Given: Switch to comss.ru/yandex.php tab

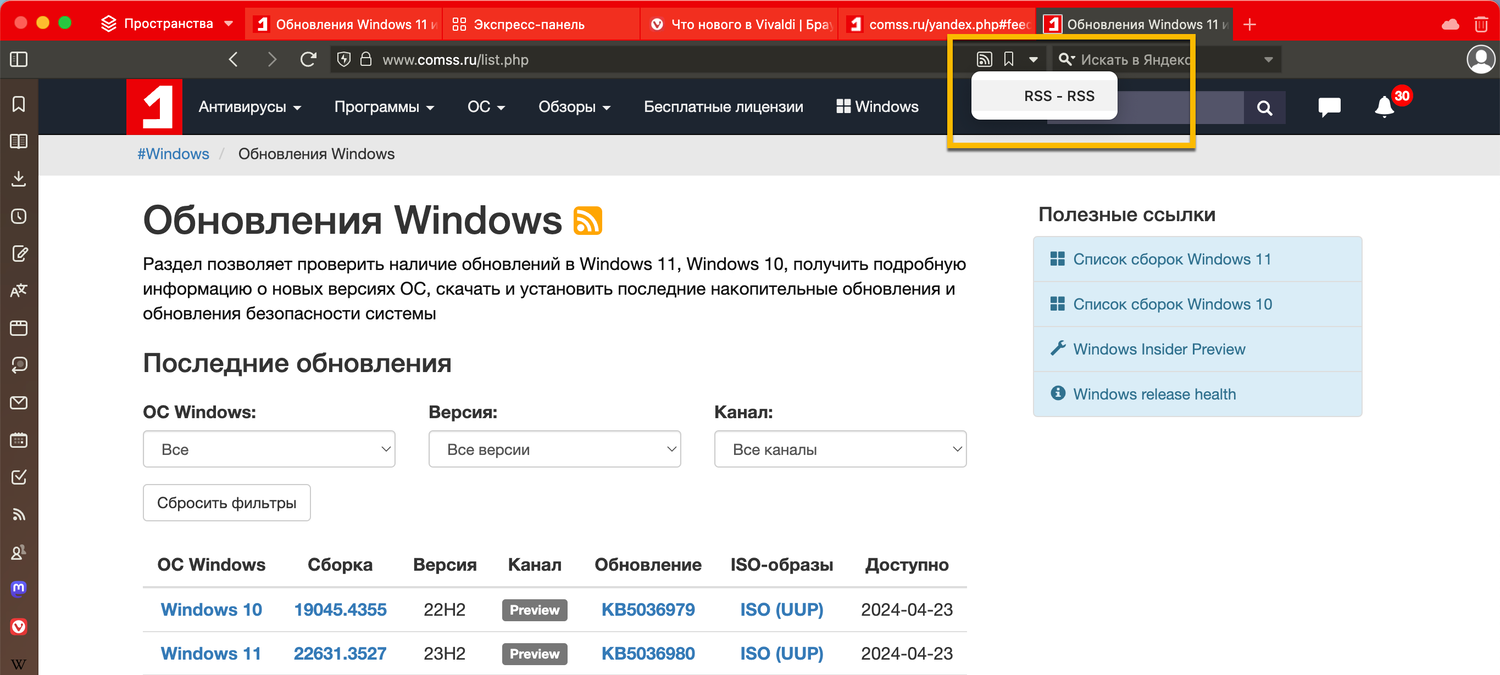Looking at the screenshot, I should click(x=937, y=24).
